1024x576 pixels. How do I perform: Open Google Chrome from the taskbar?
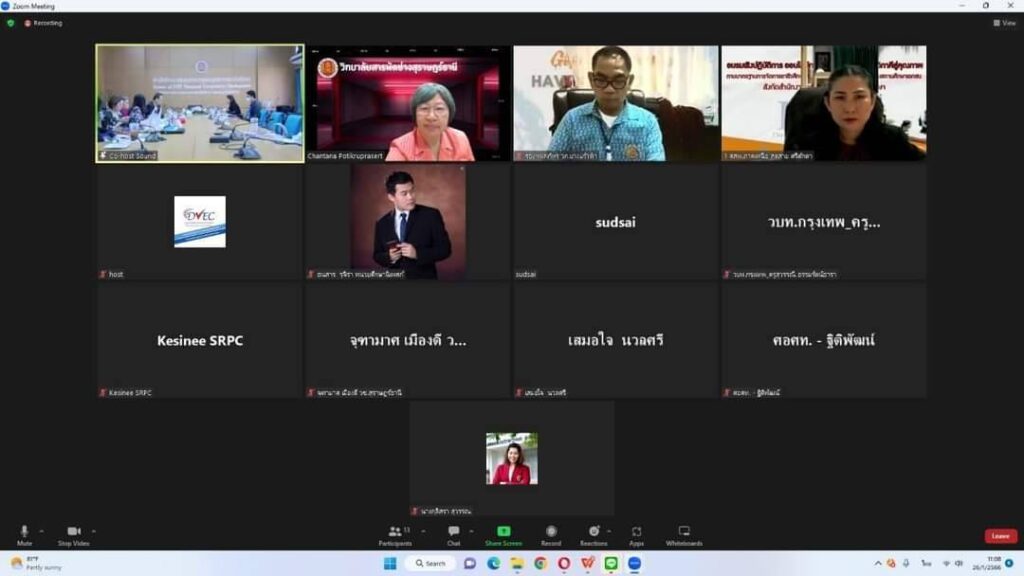click(x=540, y=564)
